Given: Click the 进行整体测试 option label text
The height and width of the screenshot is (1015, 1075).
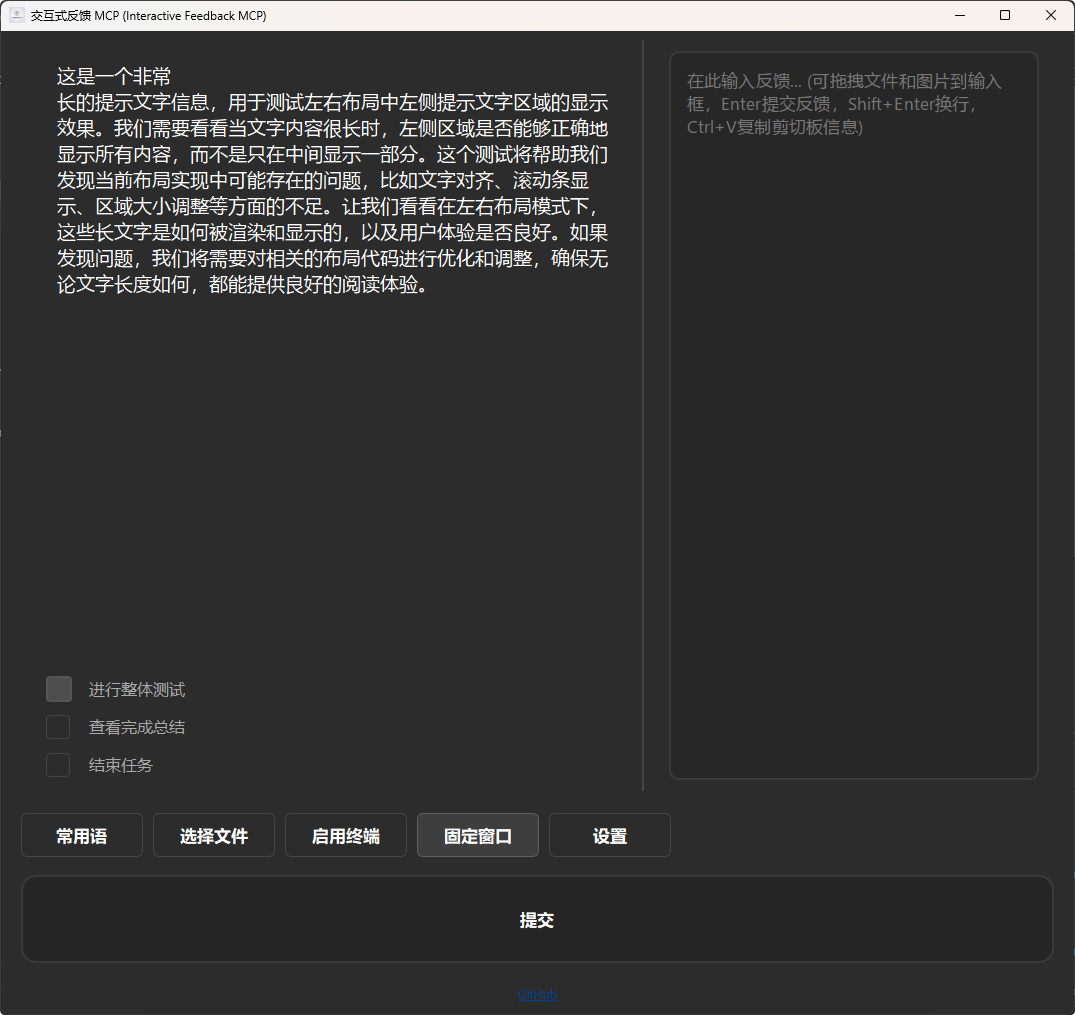Looking at the screenshot, I should coord(137,690).
